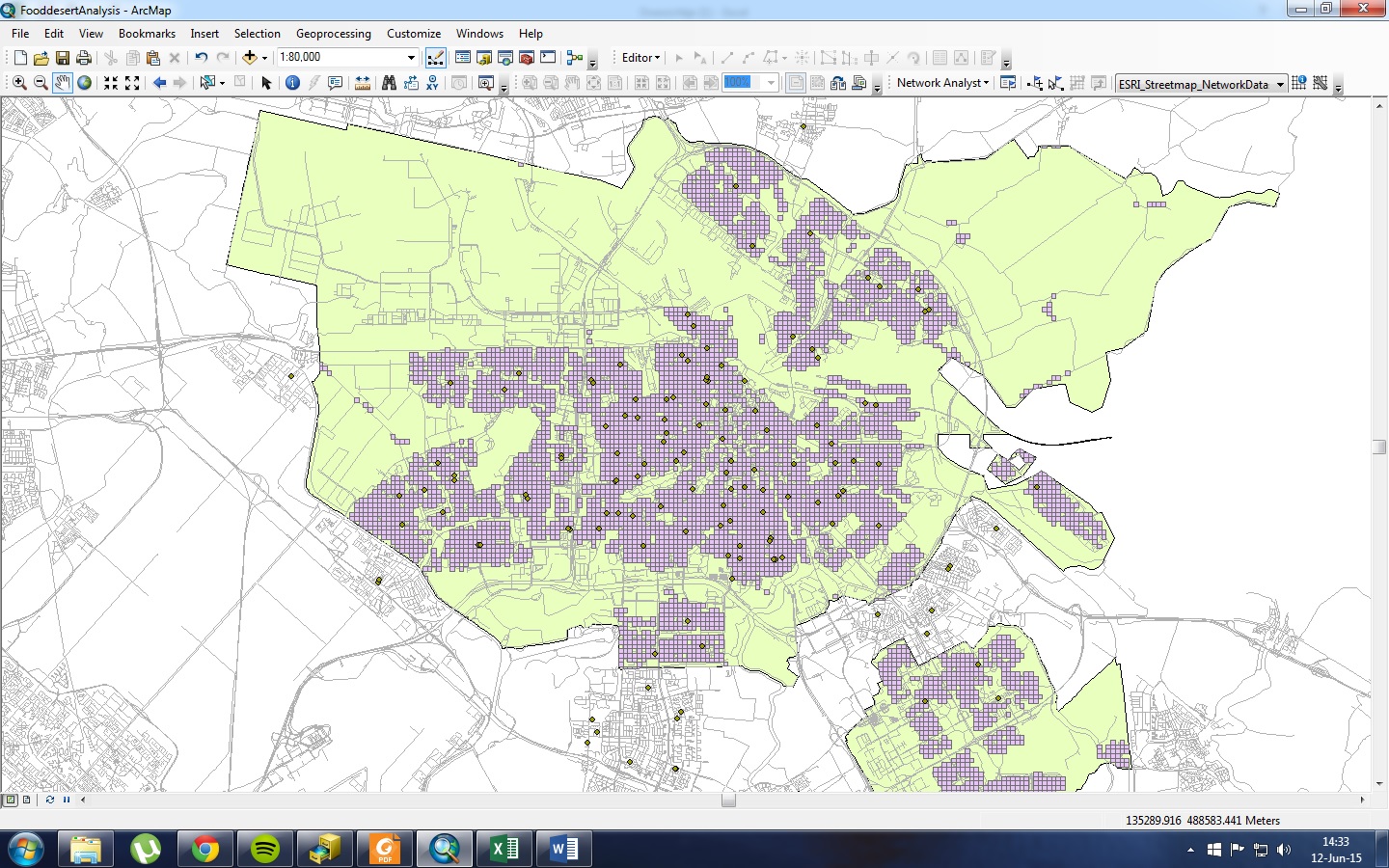Pause map drawing
Viewport: 1389px width, 868px height.
67,800
